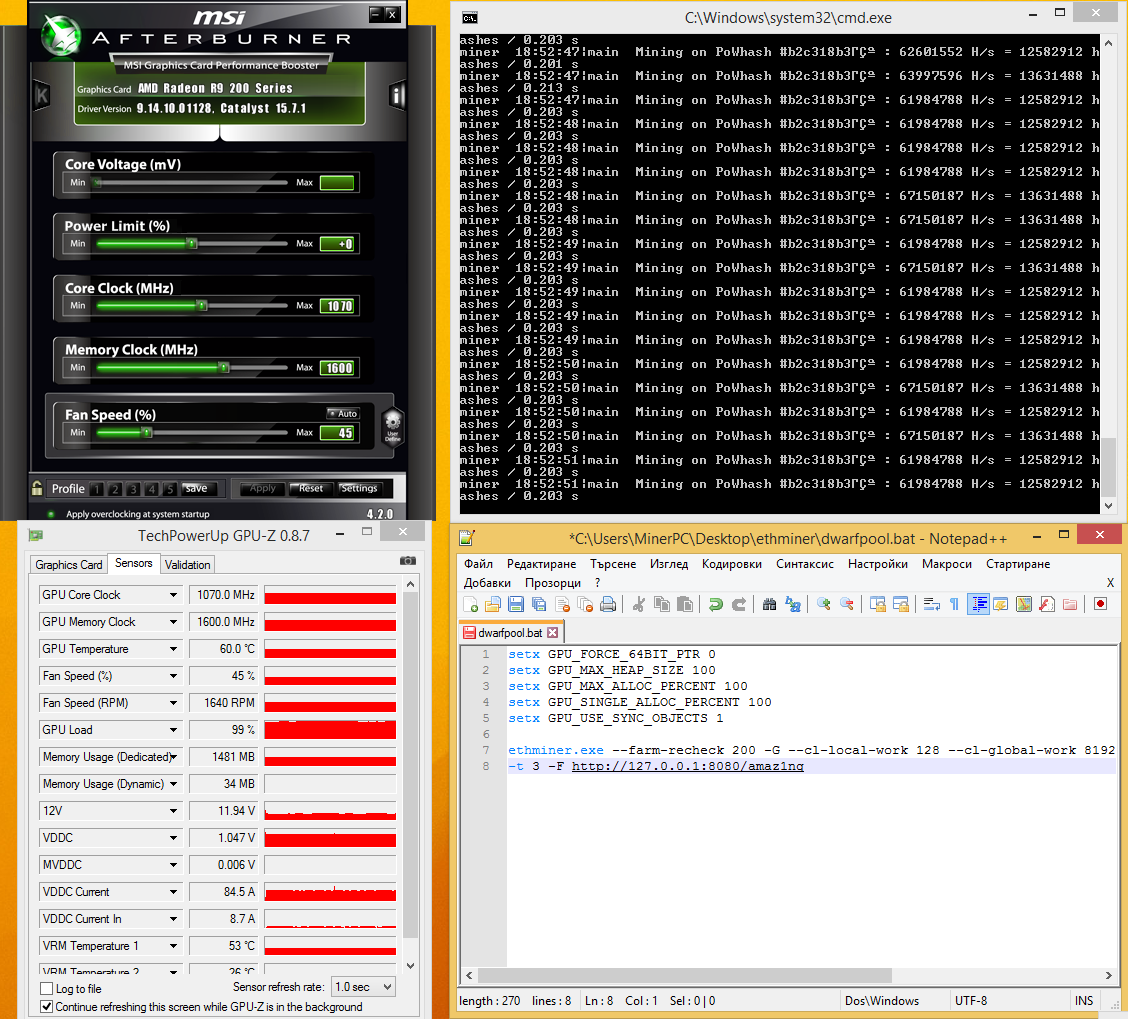Open the VDDC Current sensor dropdown

click(x=173, y=892)
